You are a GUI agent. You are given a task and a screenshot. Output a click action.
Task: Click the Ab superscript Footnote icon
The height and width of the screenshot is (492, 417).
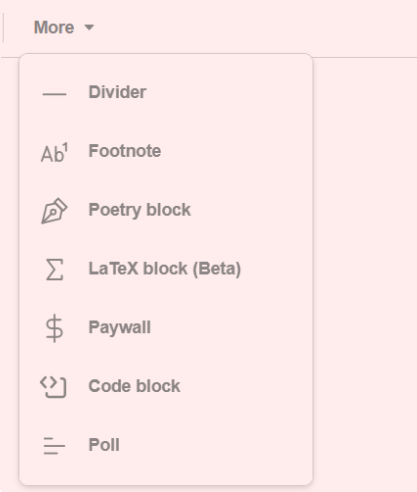[54, 153]
